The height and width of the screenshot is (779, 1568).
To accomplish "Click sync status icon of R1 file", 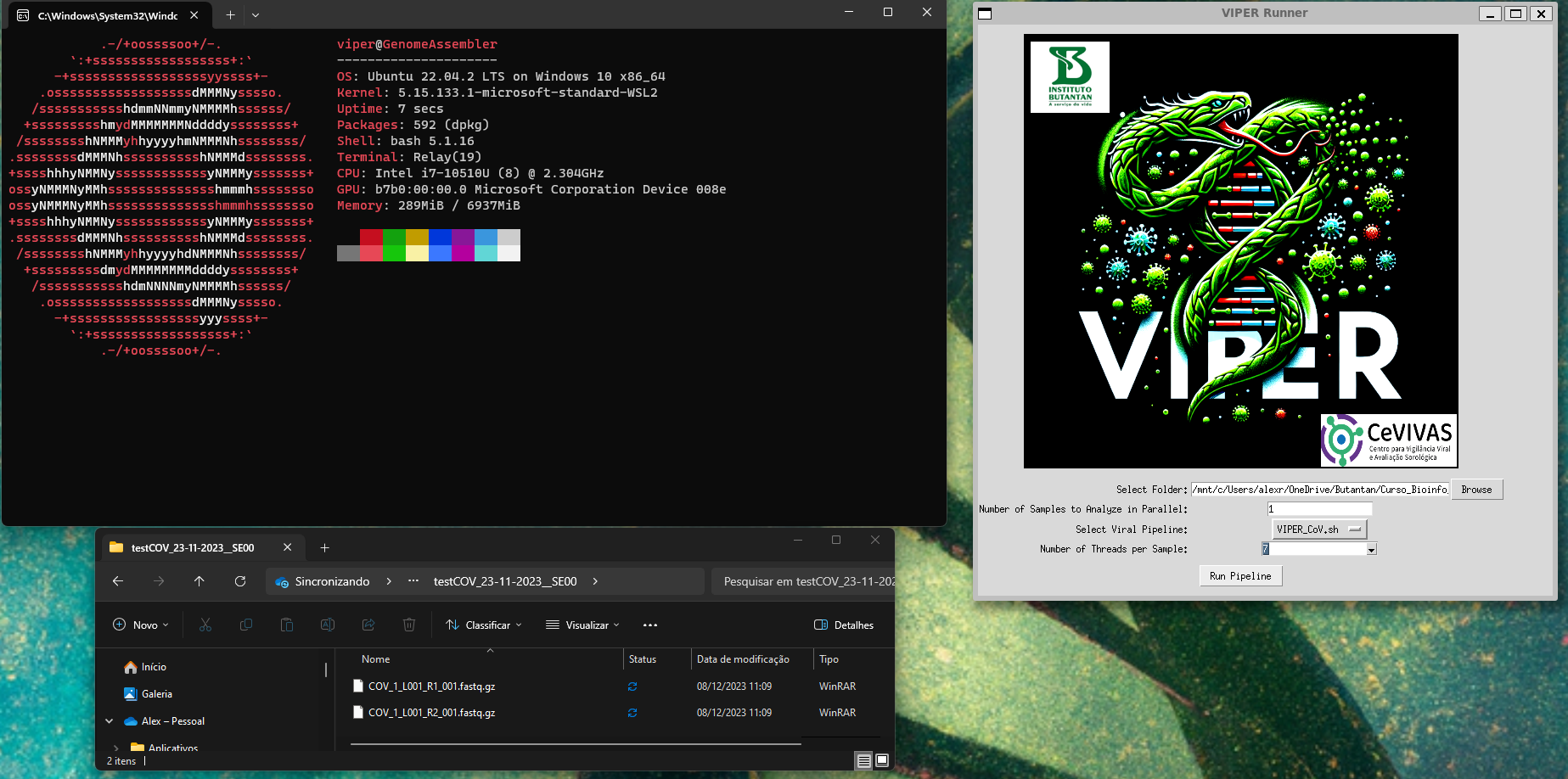I will click(632, 687).
